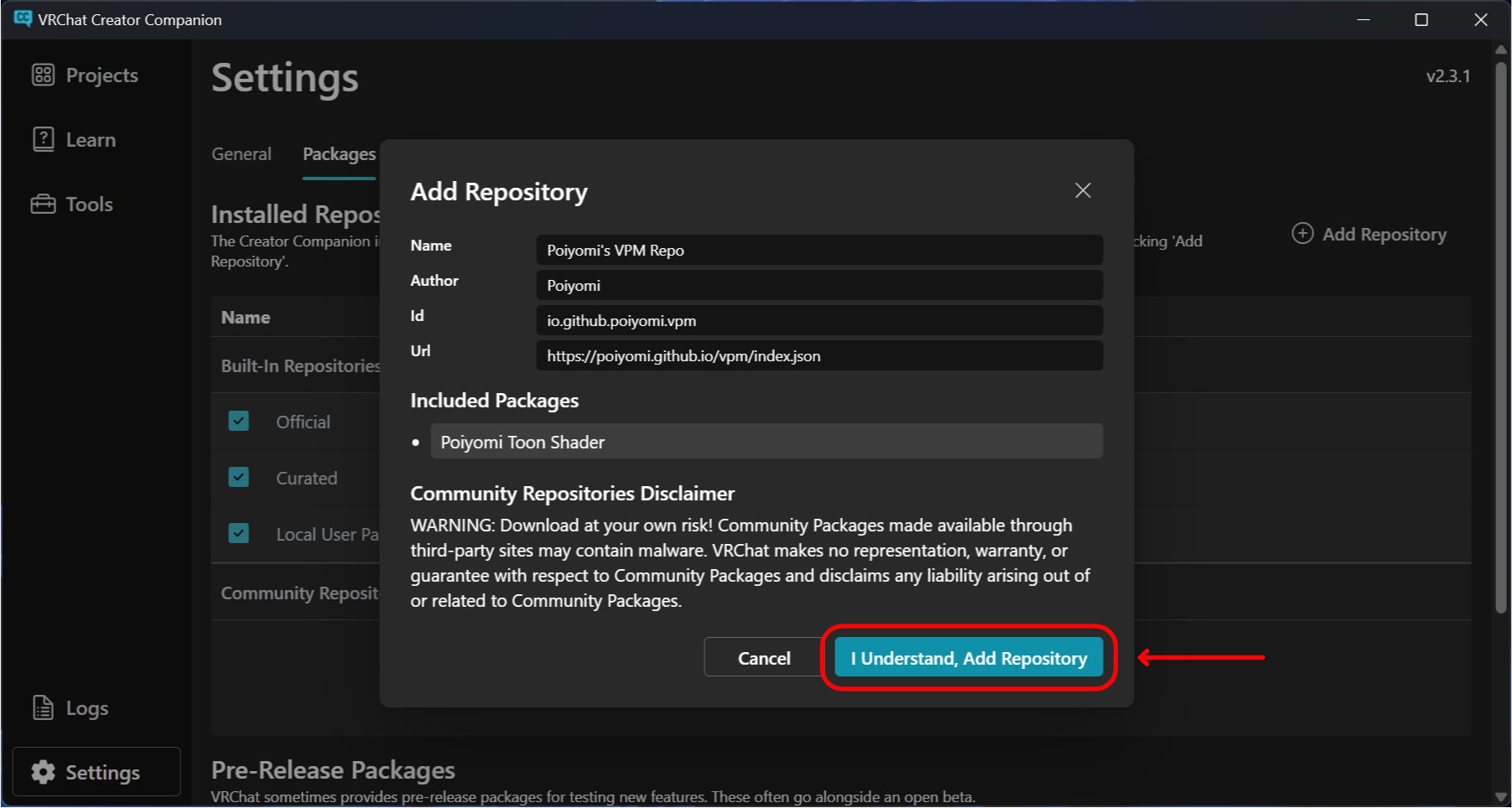Toggle the Curated repository checkbox
Screen dimensions: 1512x808
click(239, 478)
